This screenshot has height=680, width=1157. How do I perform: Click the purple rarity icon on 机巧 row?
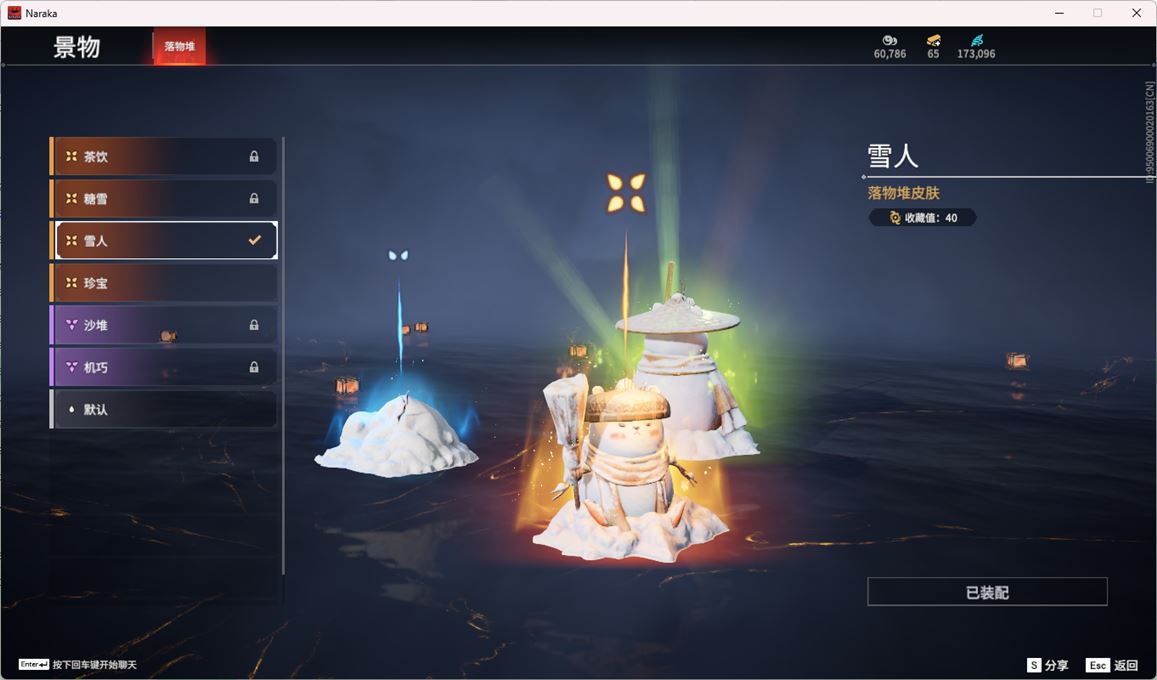pyautogui.click(x=72, y=367)
